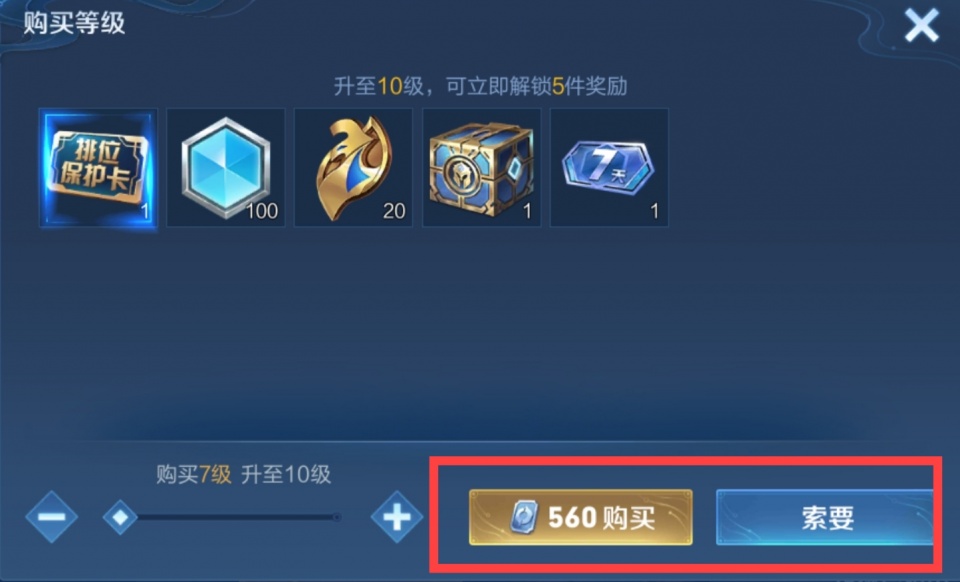The width and height of the screenshot is (960, 582).
Task: Select the 排位保护卡 reward card
Action: (98, 168)
